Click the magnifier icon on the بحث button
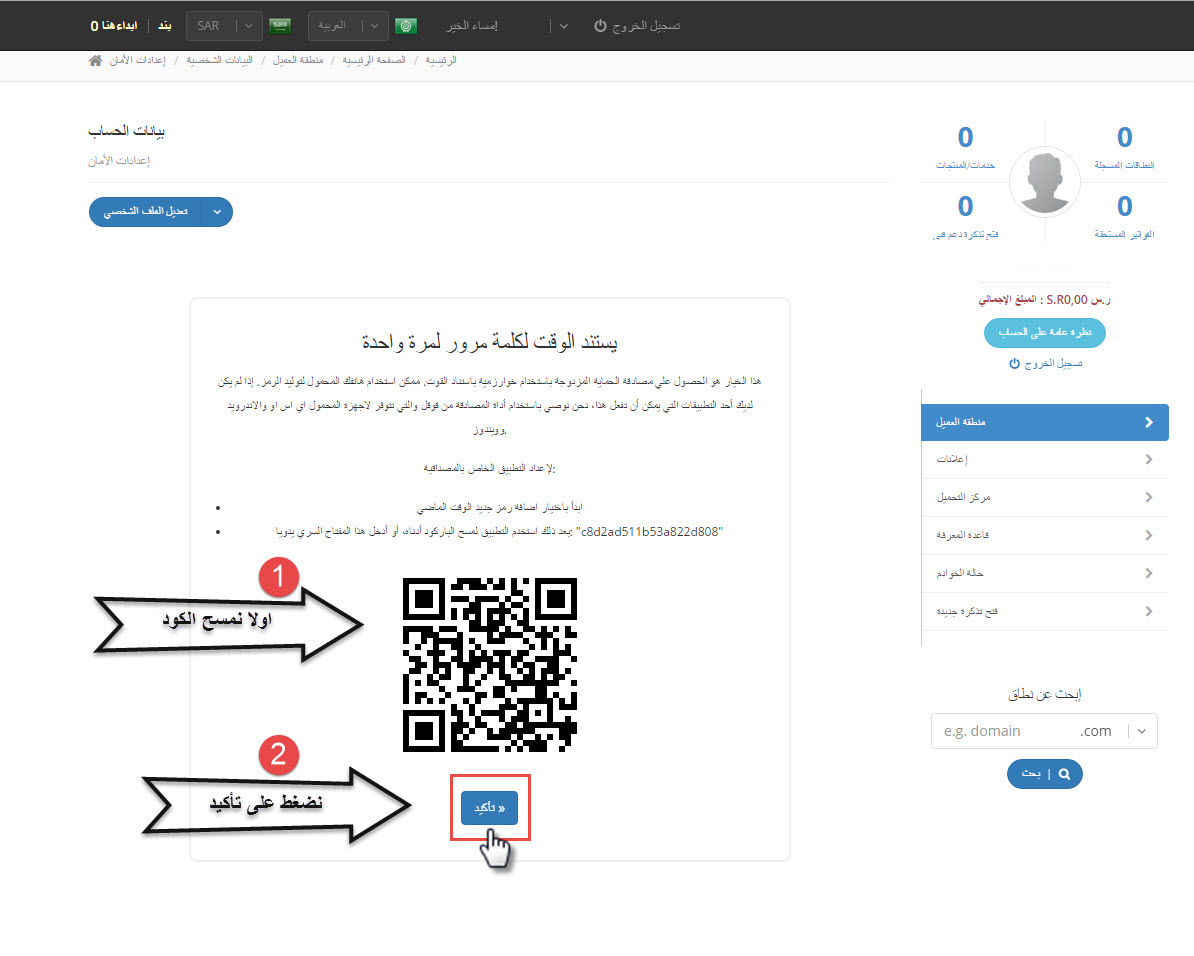 tap(1065, 774)
